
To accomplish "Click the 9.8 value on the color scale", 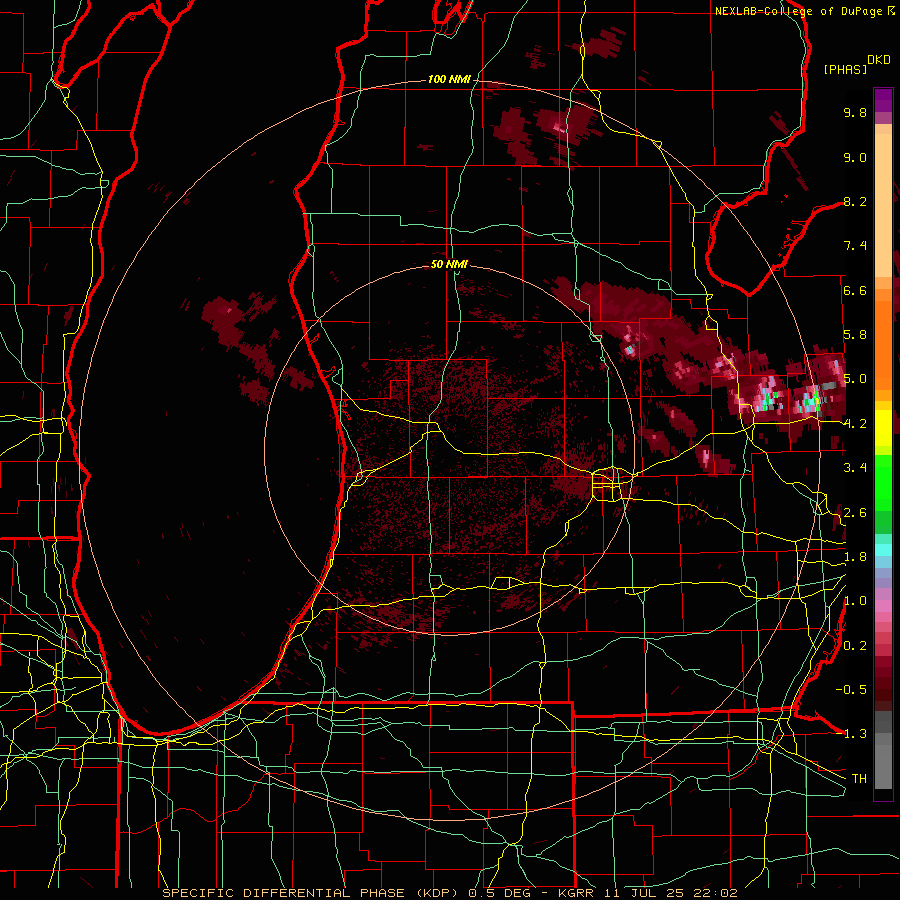I will (x=855, y=112).
